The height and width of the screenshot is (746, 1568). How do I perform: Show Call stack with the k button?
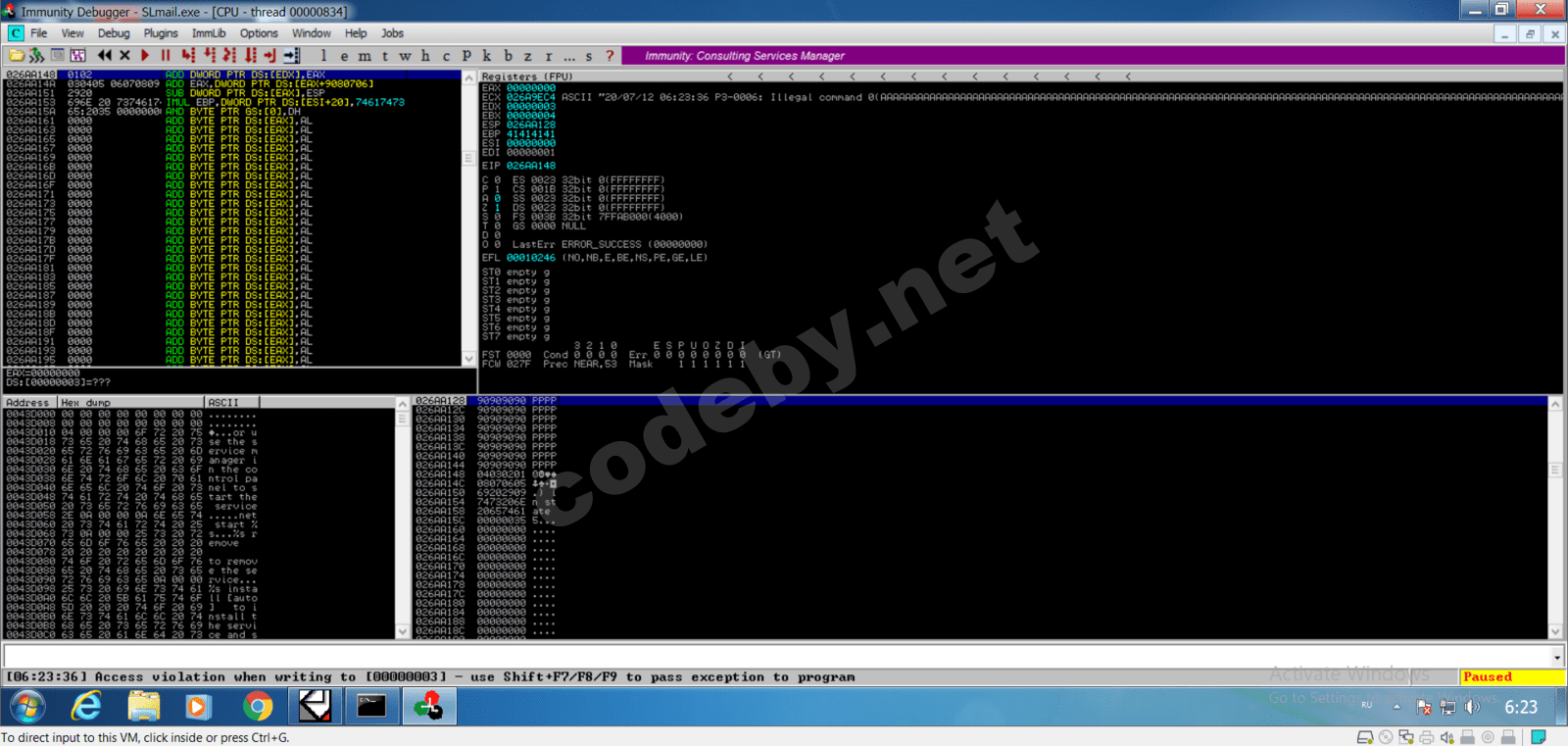click(x=487, y=56)
